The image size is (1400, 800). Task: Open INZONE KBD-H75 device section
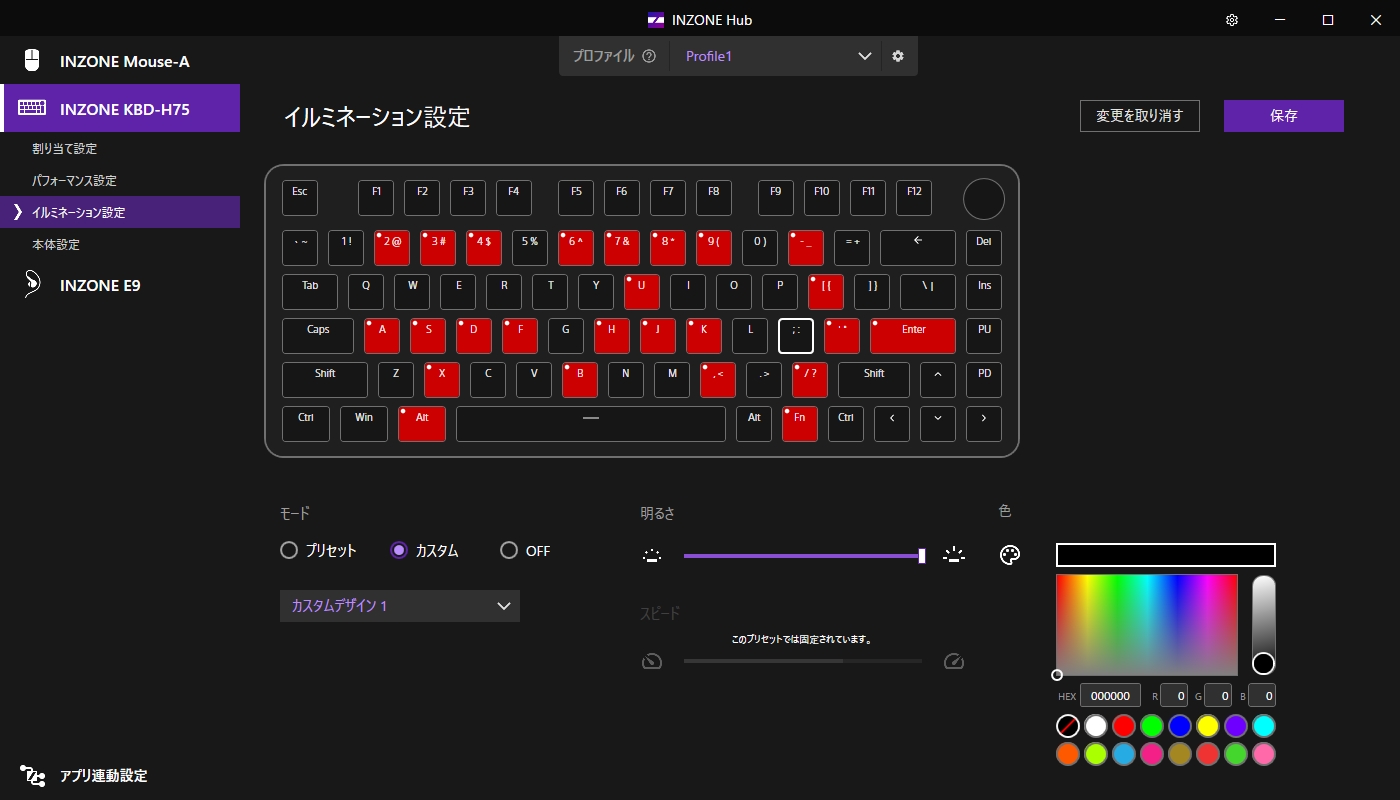[120, 108]
